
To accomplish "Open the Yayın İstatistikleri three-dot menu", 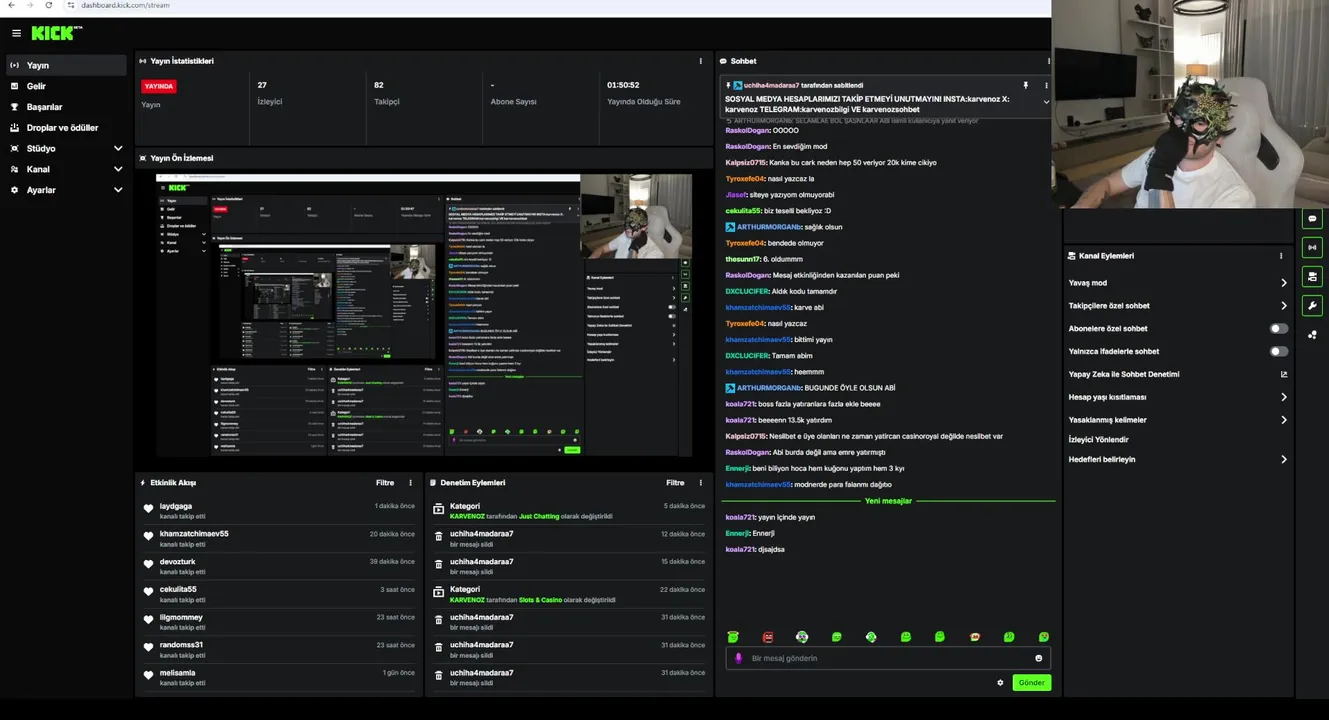I will pos(700,61).
